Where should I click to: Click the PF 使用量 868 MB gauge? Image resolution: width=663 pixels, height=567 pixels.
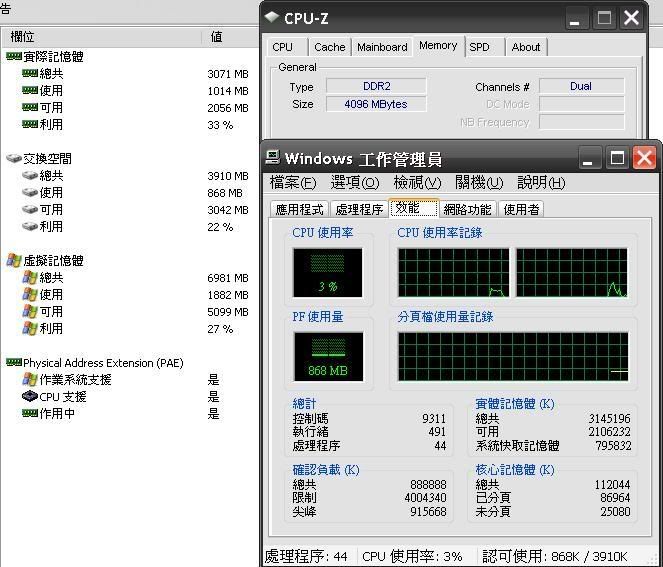(x=328, y=356)
